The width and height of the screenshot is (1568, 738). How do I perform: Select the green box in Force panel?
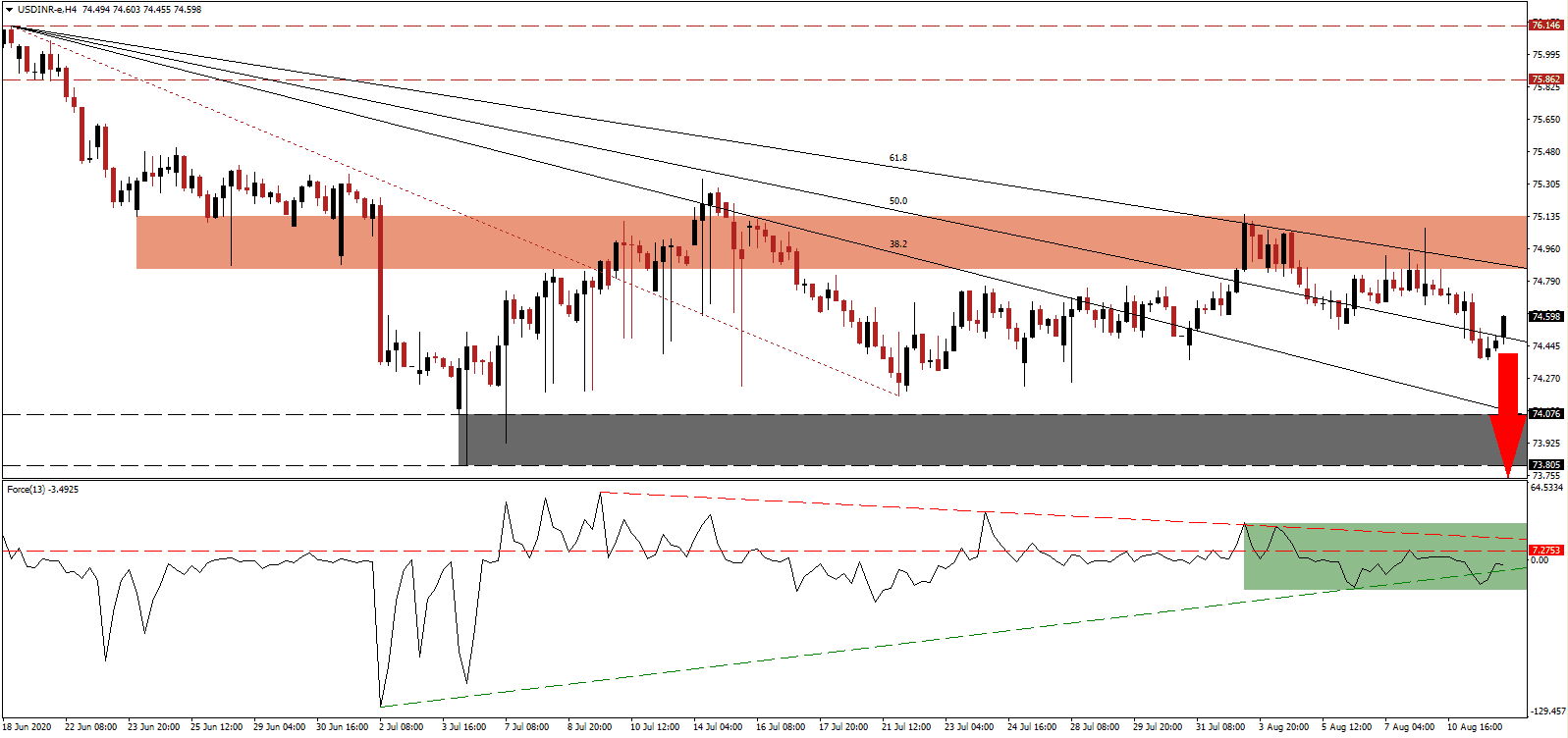1384,556
